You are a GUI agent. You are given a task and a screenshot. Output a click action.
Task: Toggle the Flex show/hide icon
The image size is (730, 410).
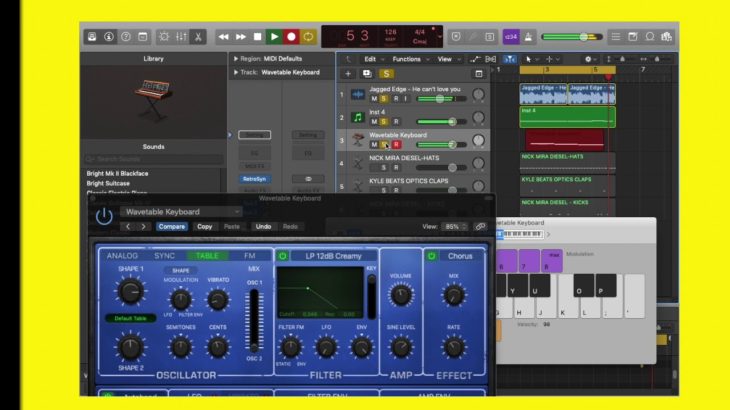(491, 59)
